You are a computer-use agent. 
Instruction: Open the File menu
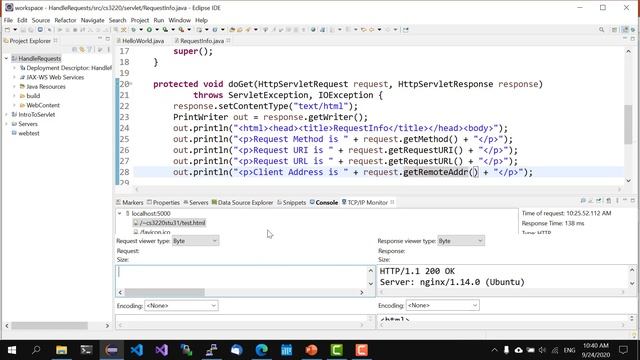[x=8, y=20]
